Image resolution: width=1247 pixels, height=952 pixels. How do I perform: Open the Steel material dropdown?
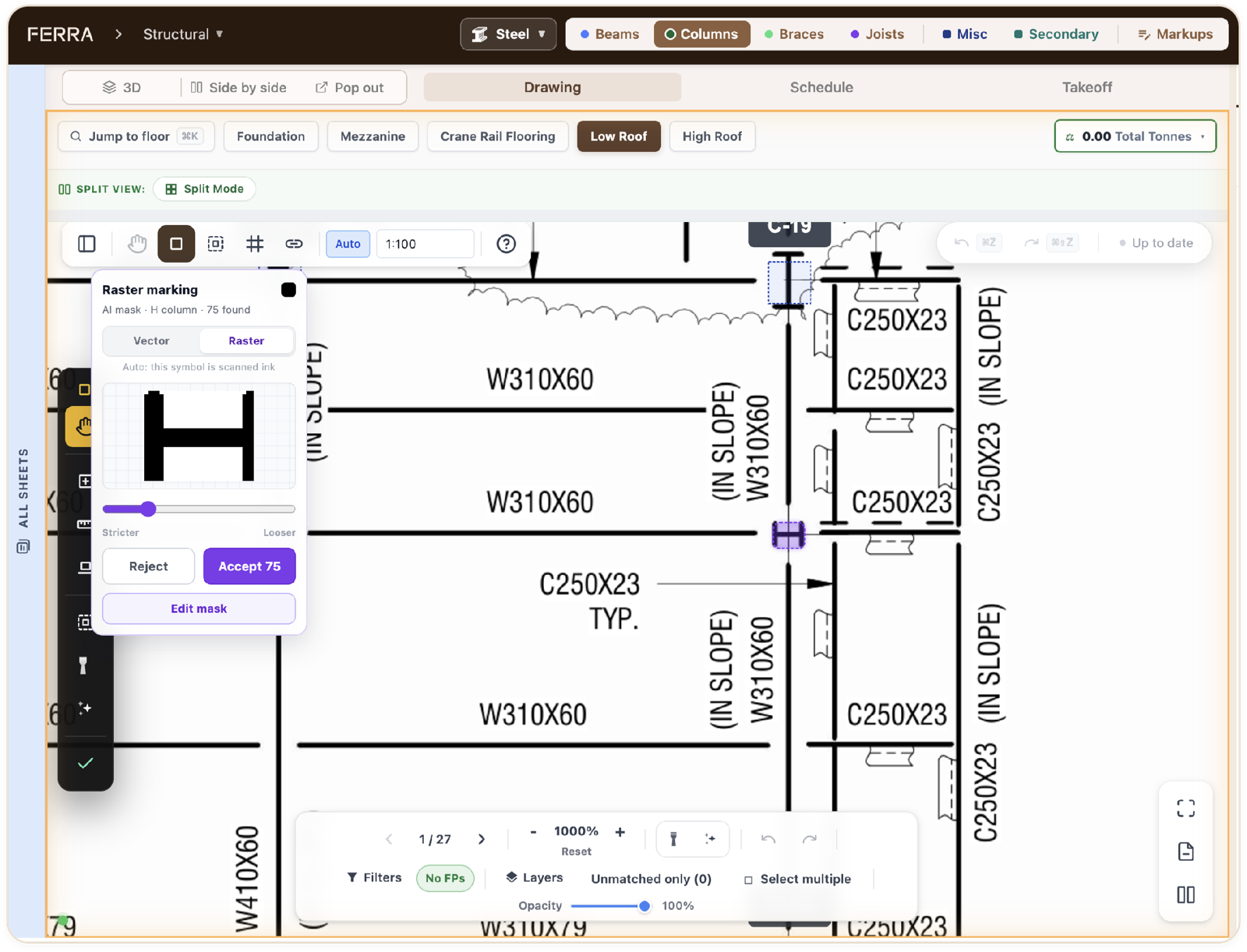coord(508,34)
